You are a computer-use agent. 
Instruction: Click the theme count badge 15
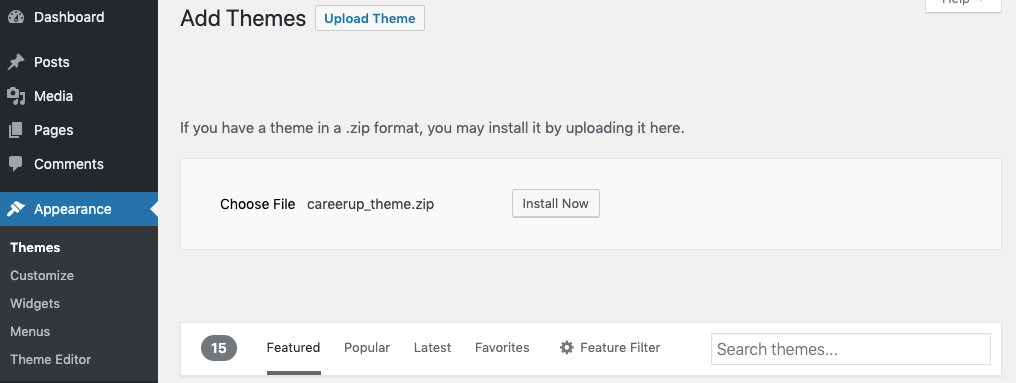coord(219,348)
